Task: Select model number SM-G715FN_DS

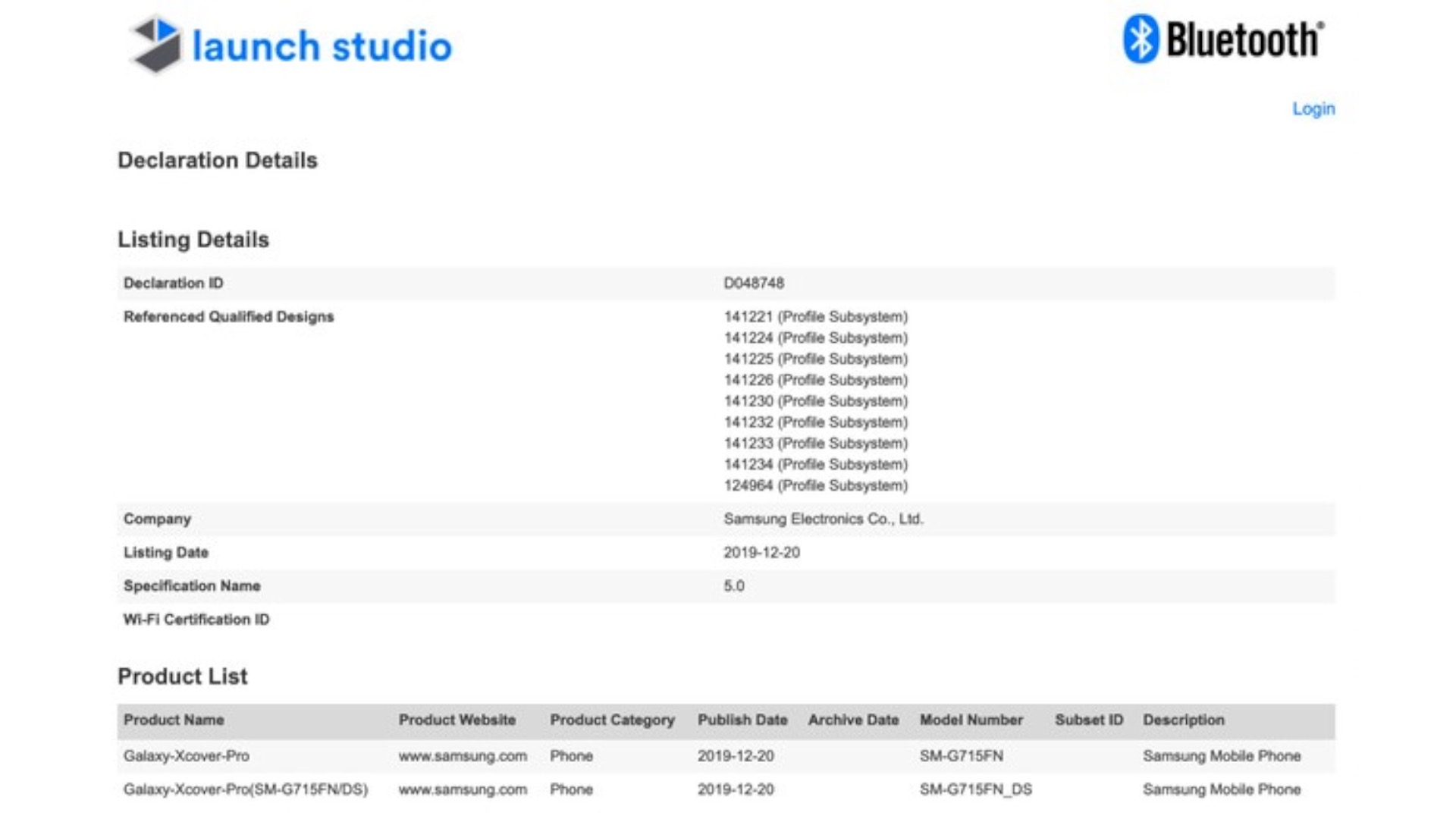Action: [976, 789]
